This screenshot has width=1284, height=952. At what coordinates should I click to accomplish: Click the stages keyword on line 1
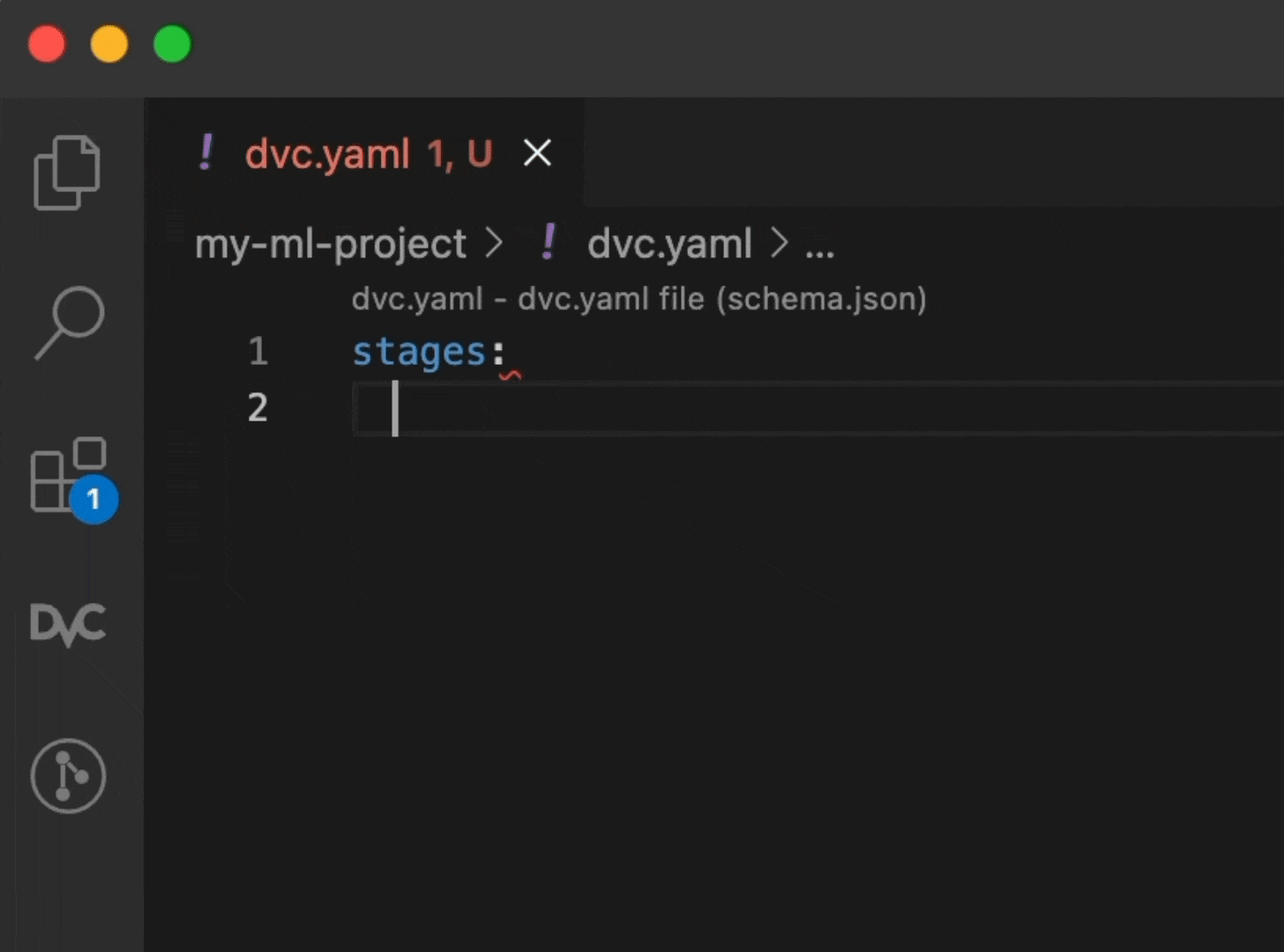(419, 351)
